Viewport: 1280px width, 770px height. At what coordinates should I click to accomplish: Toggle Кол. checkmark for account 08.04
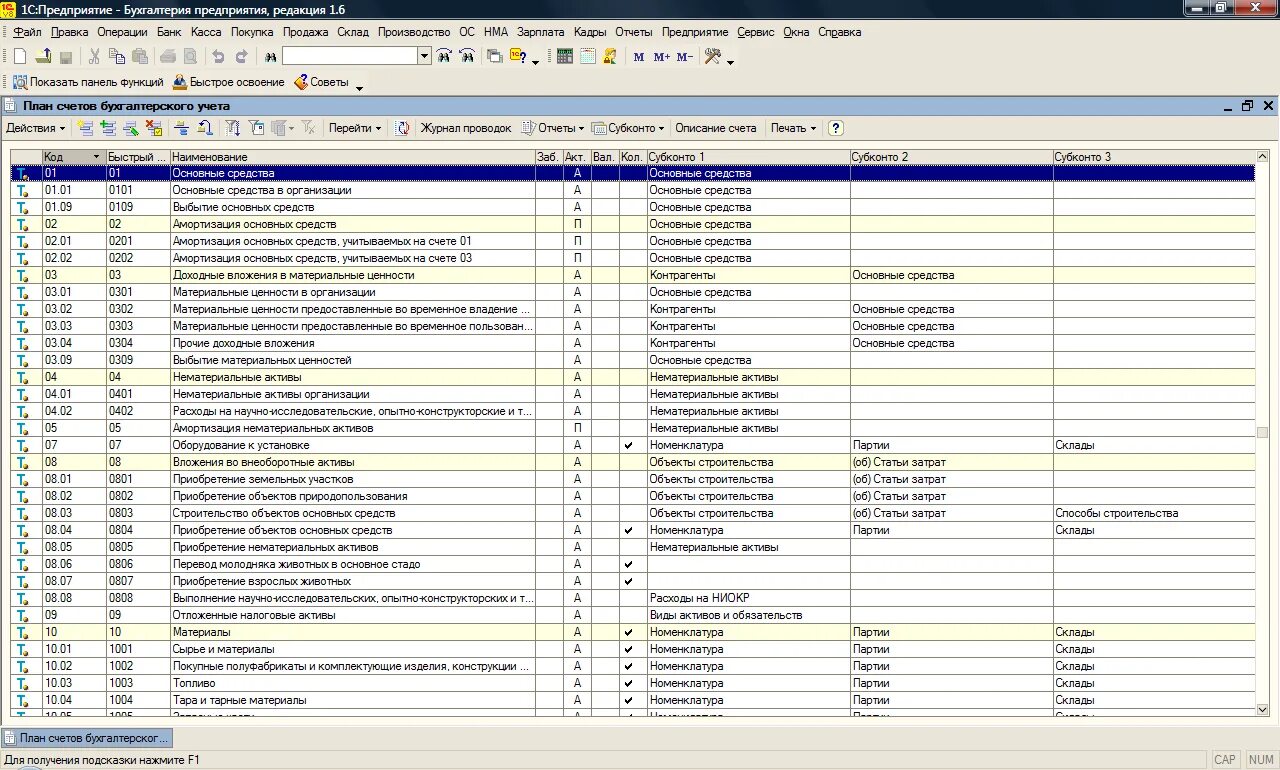(x=628, y=530)
